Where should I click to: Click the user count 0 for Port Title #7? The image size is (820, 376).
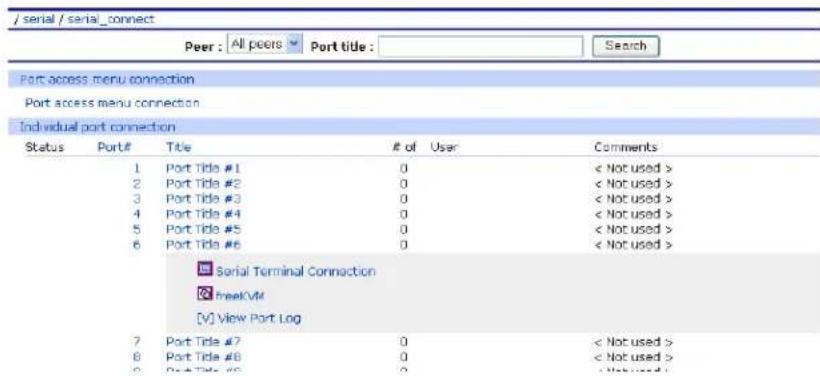(403, 341)
